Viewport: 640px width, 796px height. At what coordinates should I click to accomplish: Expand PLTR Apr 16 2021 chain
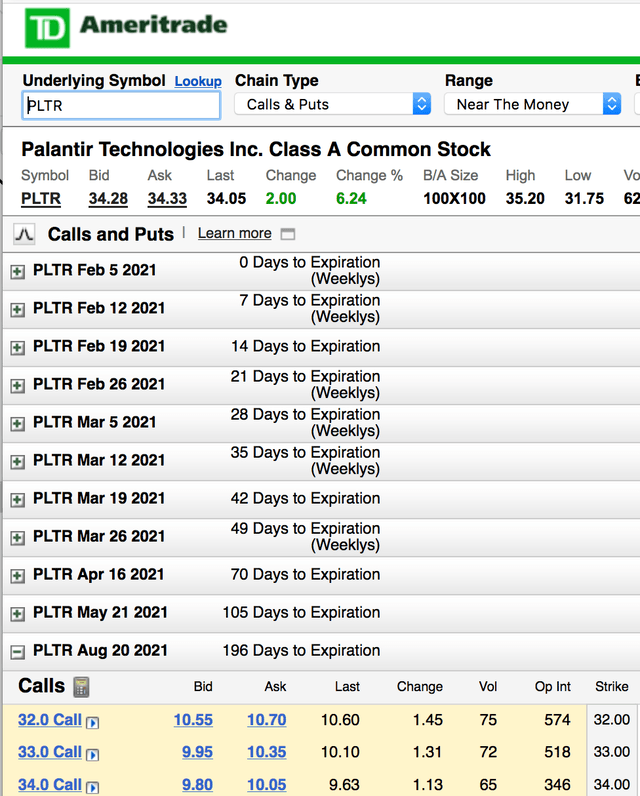coord(17,576)
